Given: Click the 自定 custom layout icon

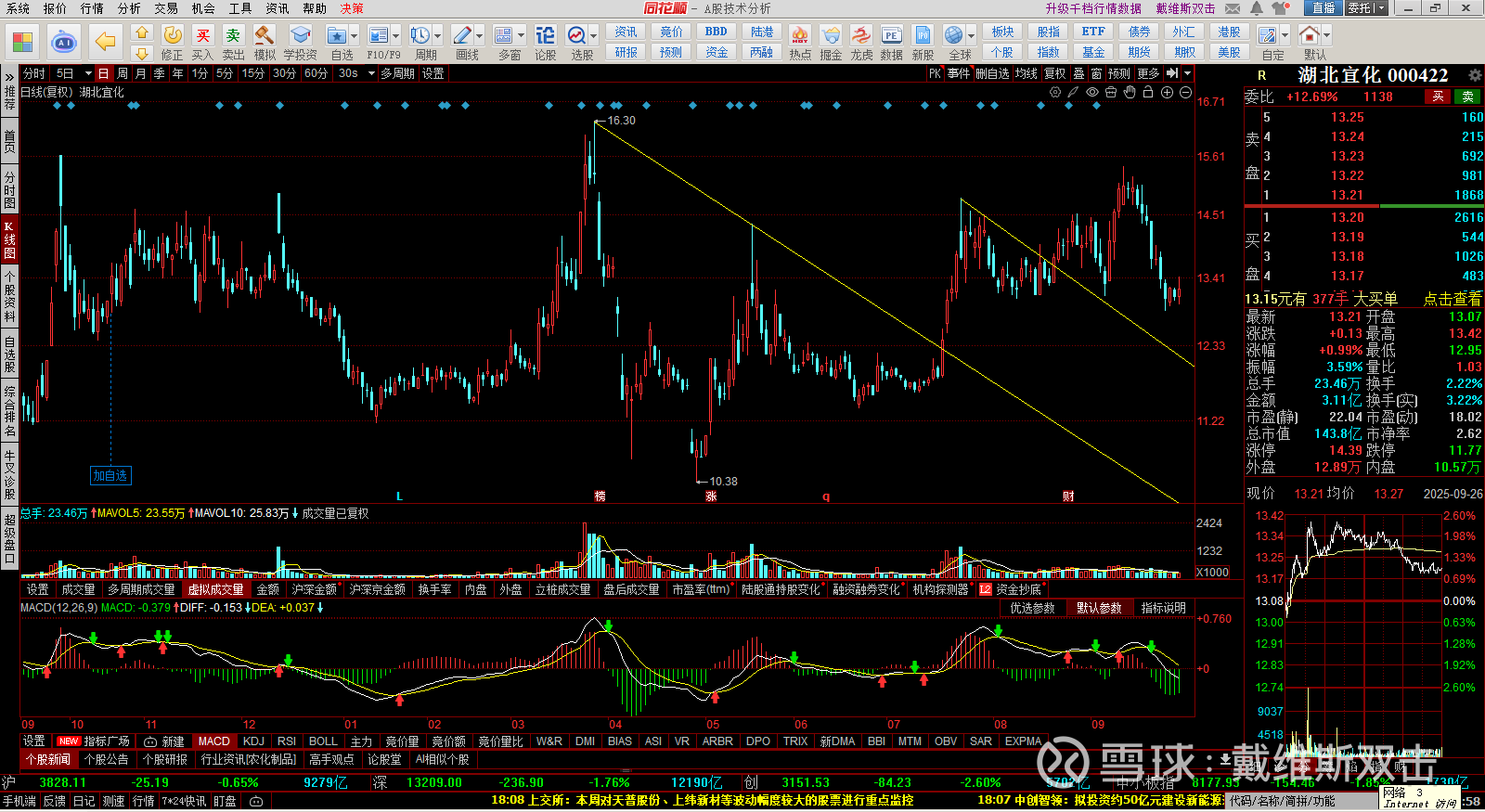Looking at the screenshot, I should point(1267,35).
